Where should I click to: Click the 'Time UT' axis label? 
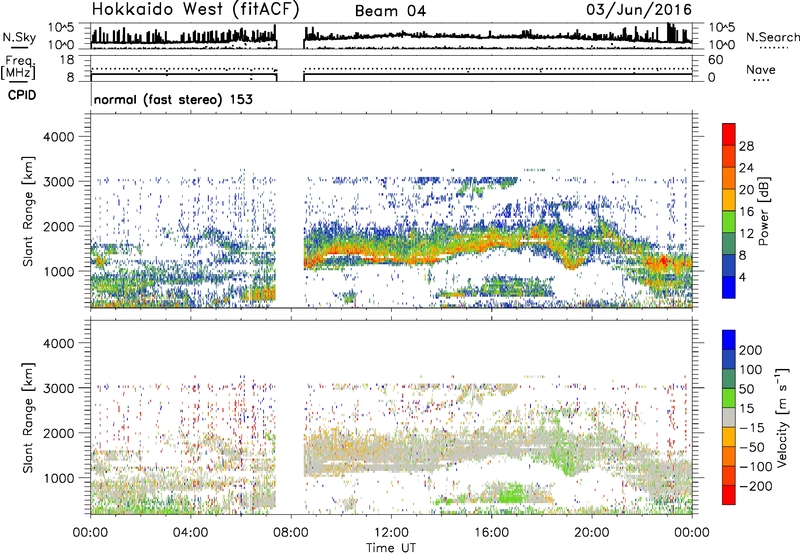tap(391, 548)
